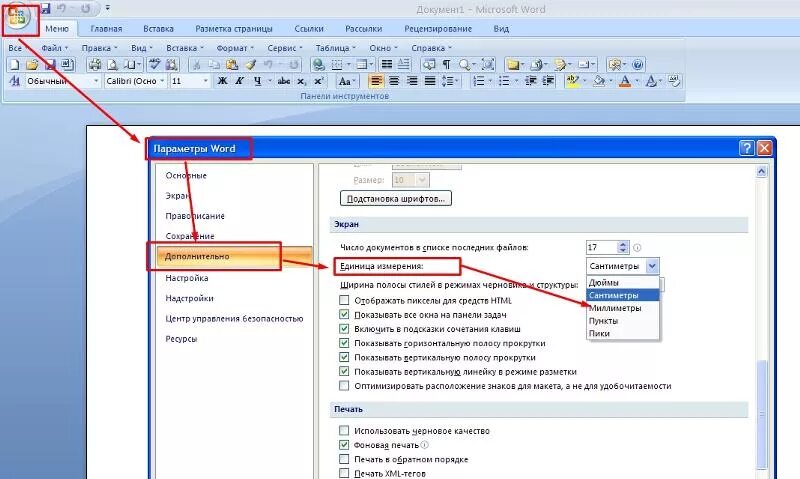800x479 pixels.
Task: Toggle the vertical scroll bar checkbox
Action: pos(344,358)
